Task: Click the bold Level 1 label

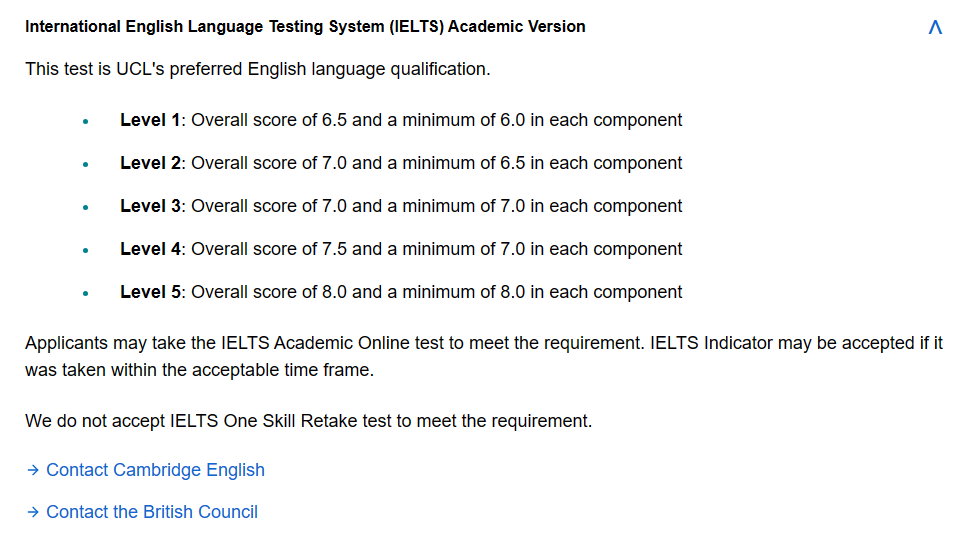Action: tap(150, 120)
